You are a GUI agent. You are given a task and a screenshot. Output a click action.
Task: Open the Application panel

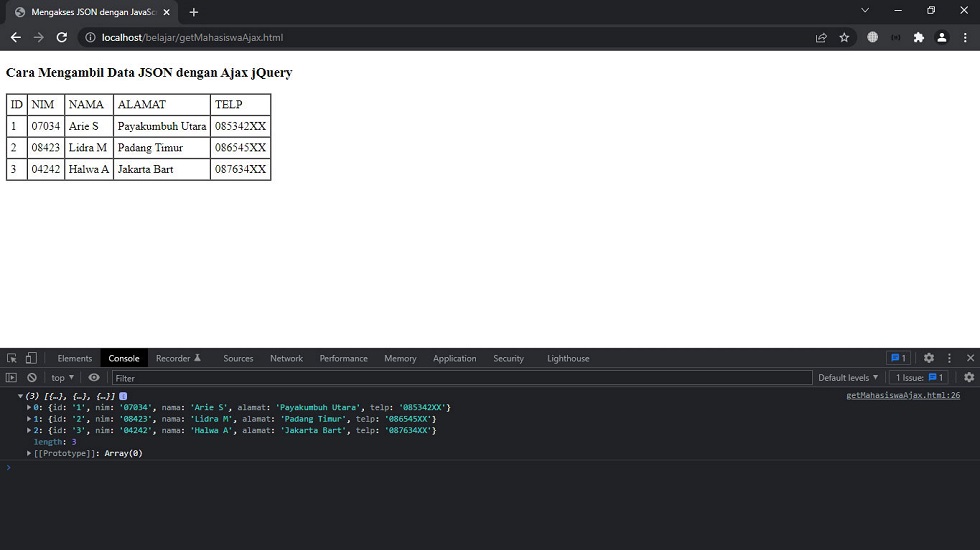[454, 358]
